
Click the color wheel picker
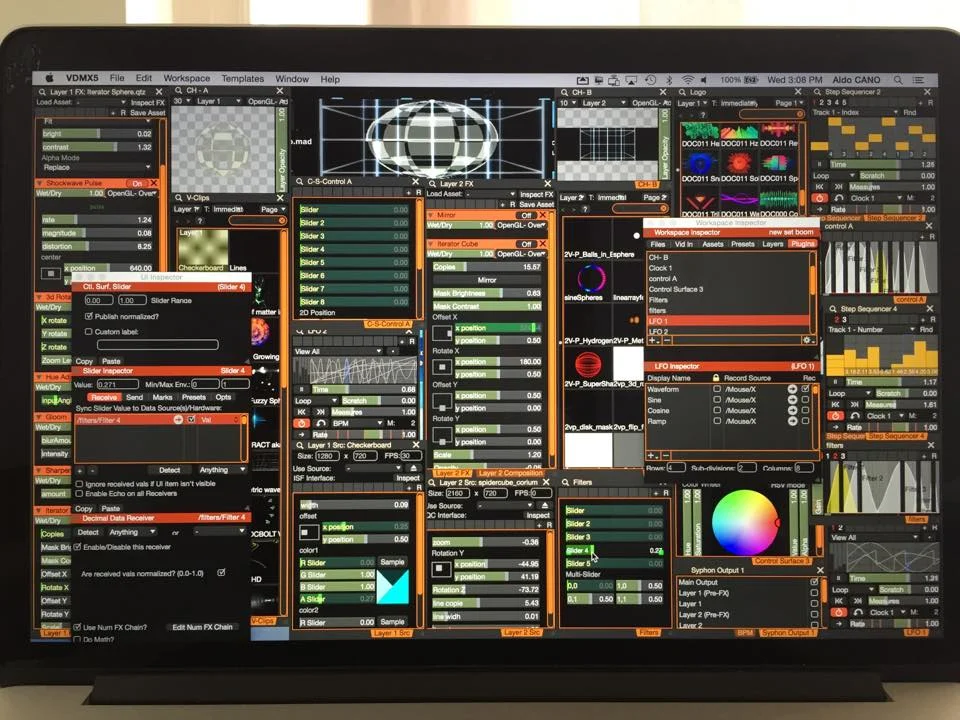point(744,522)
